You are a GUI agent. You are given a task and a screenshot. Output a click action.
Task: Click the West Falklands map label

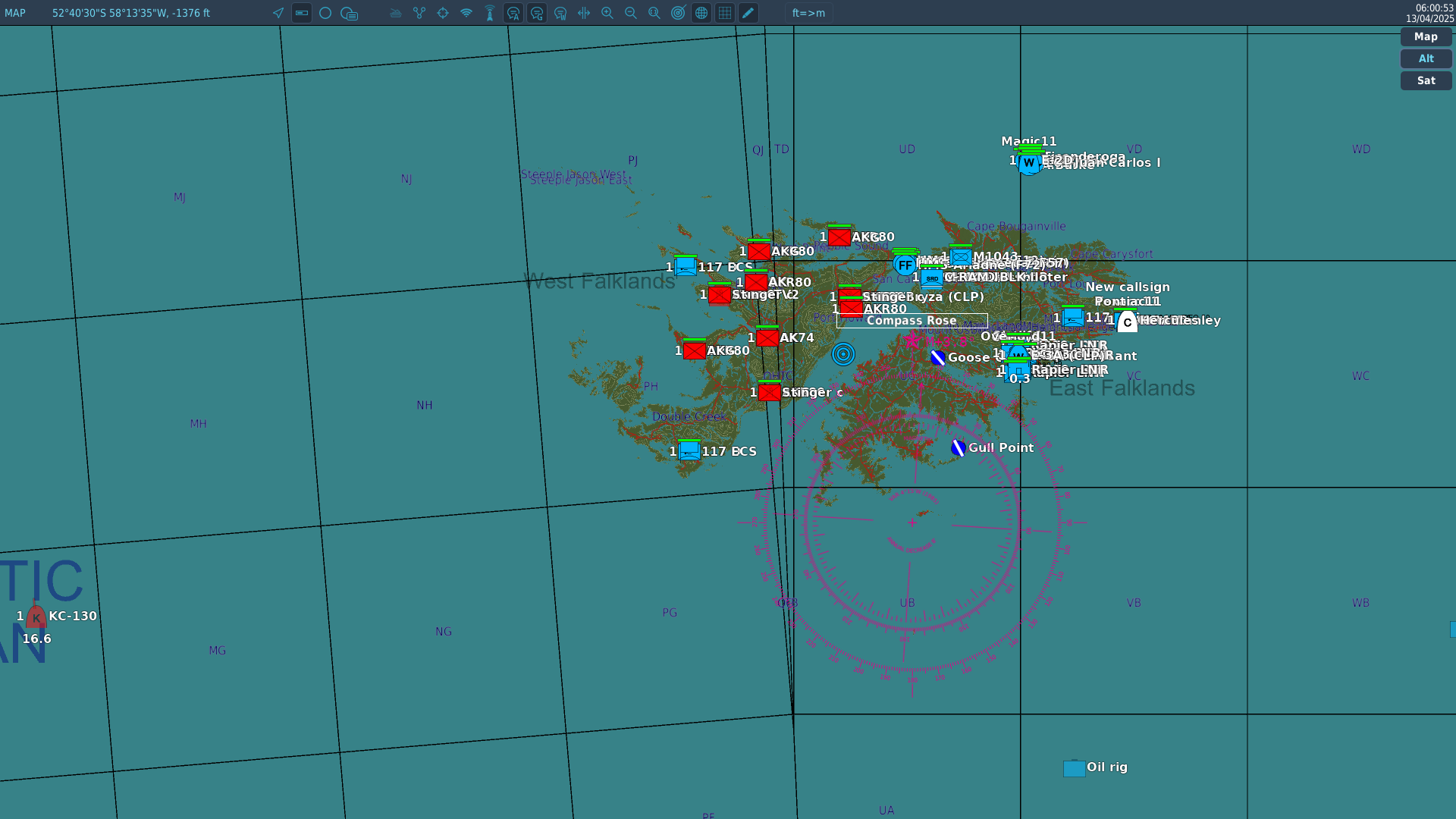click(599, 281)
